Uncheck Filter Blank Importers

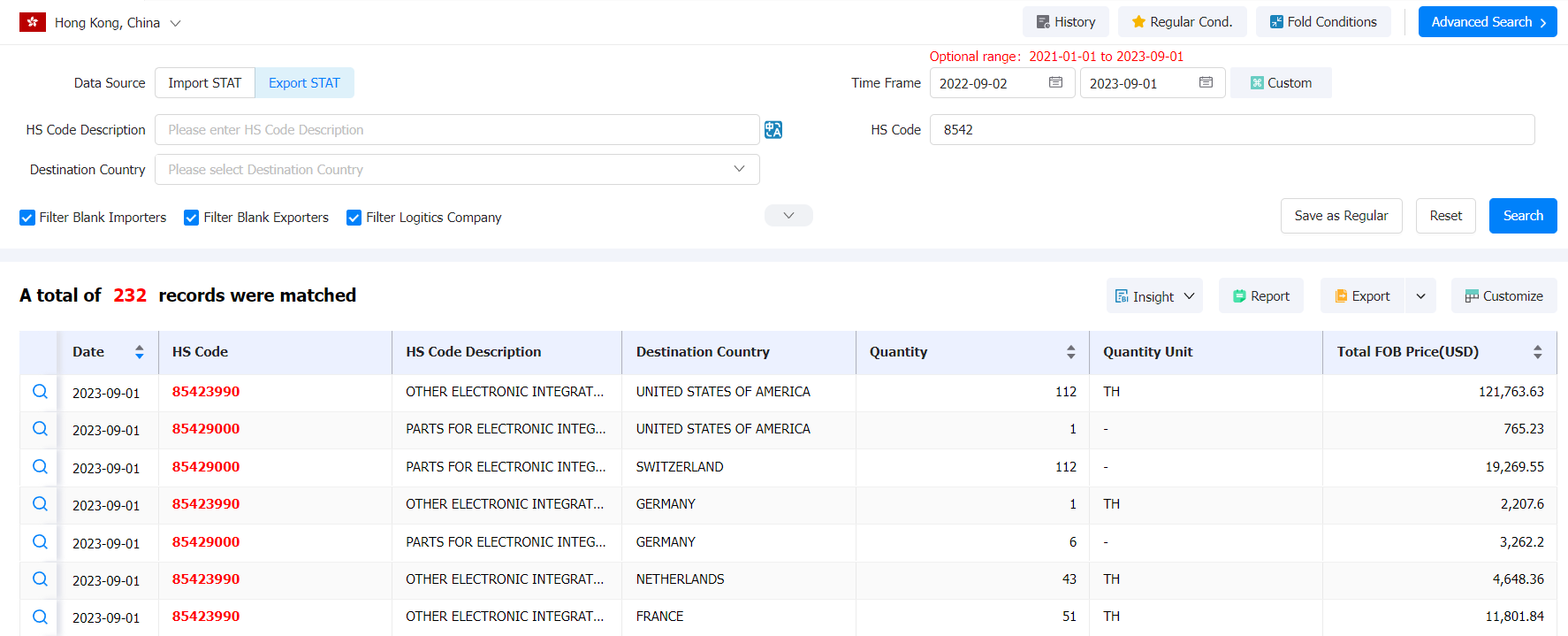point(27,218)
